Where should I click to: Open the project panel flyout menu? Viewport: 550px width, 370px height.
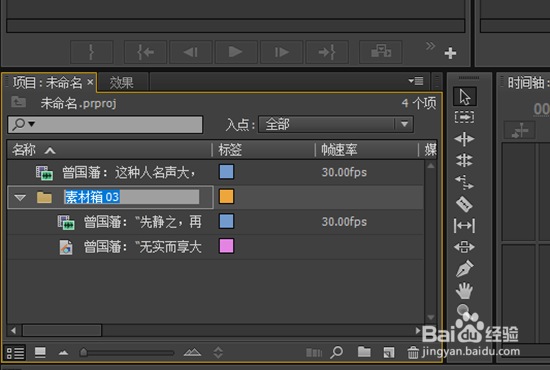[x=416, y=81]
